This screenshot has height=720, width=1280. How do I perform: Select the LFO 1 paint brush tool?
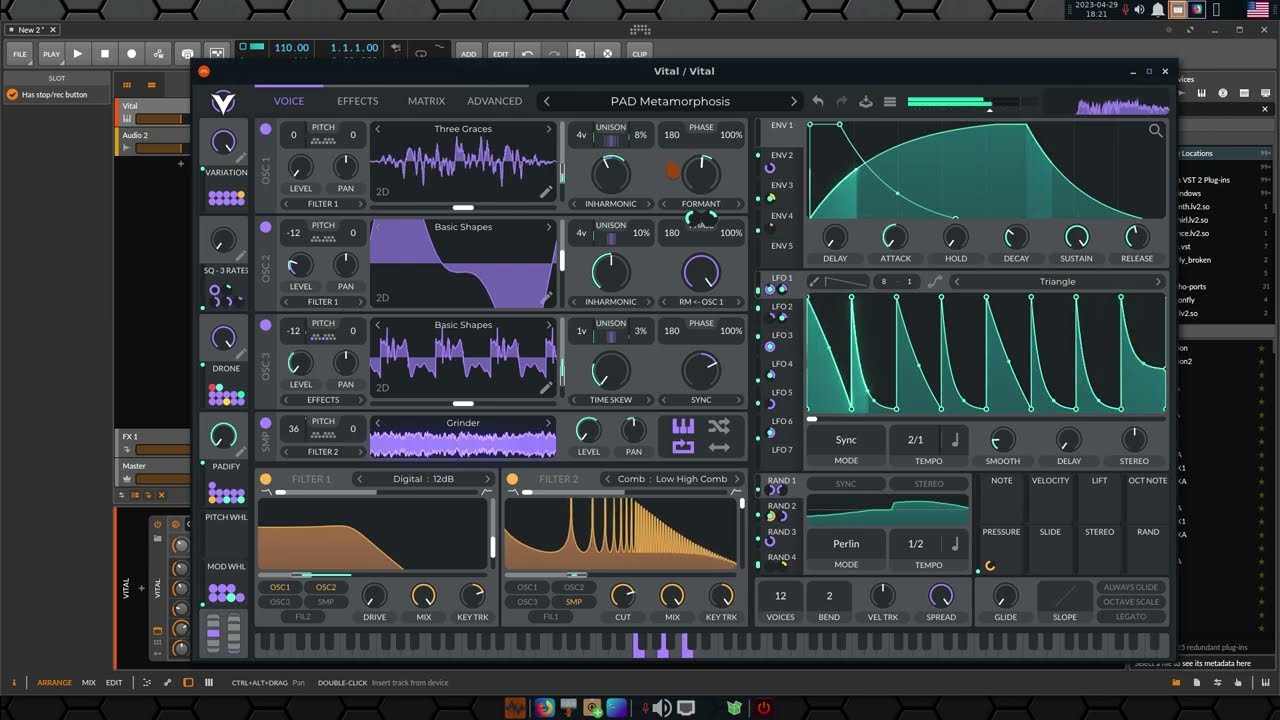(x=814, y=282)
